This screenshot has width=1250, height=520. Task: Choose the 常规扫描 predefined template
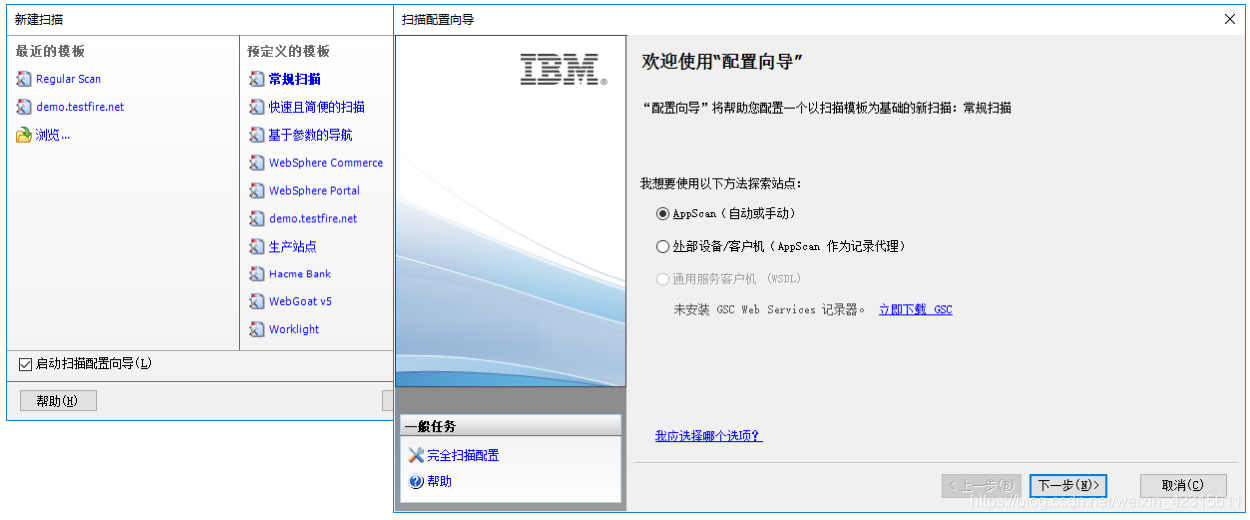(294, 79)
